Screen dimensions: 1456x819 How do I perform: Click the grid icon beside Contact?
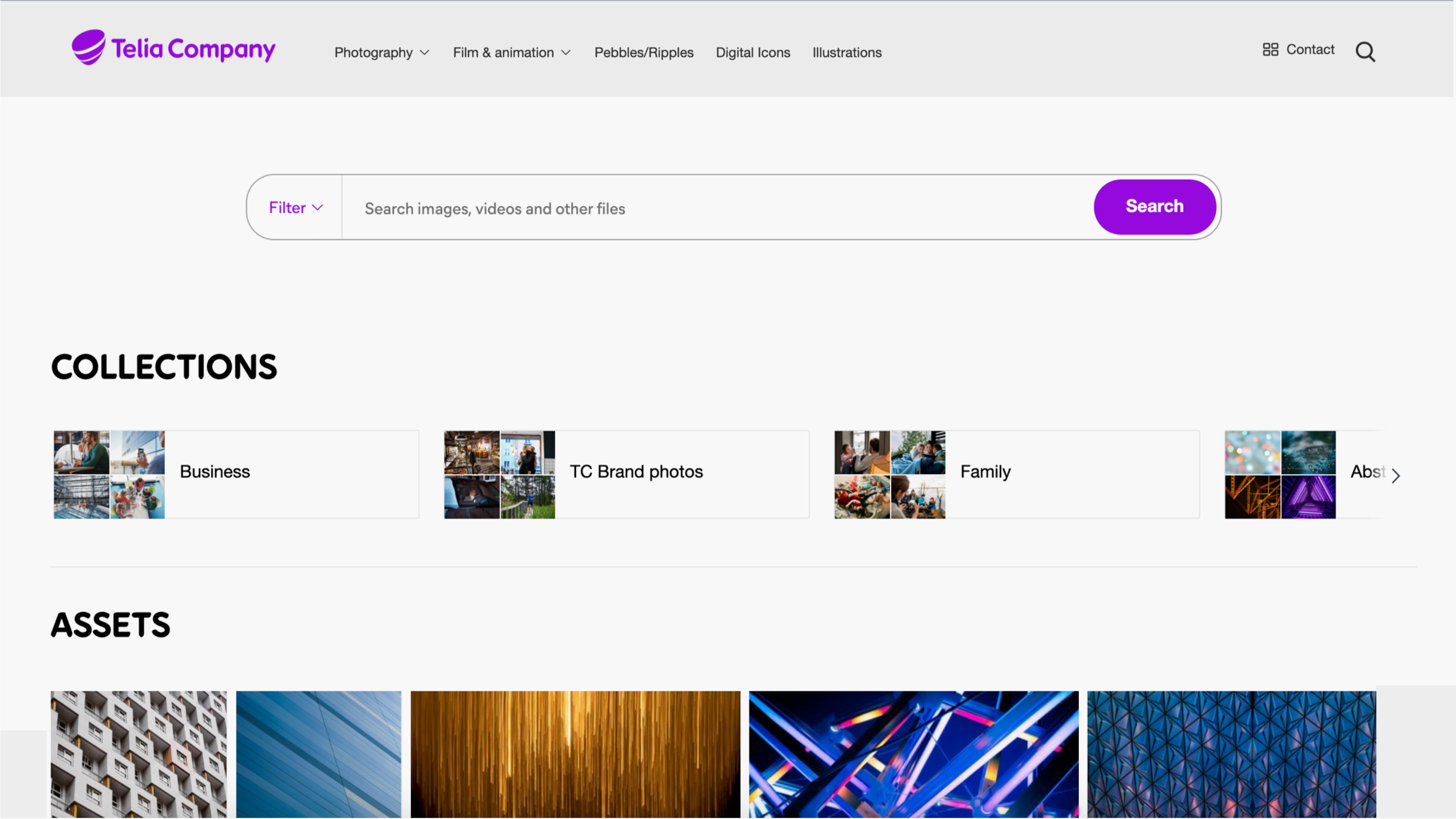1270,50
